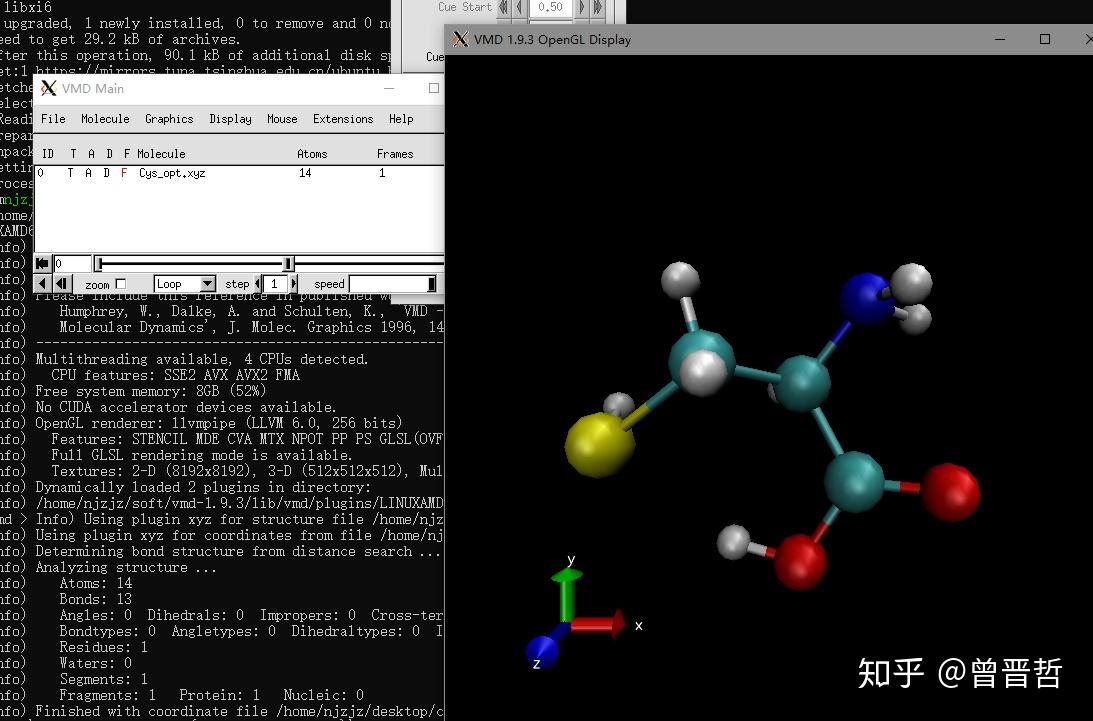Image resolution: width=1093 pixels, height=721 pixels.
Task: Click the step value increment arrow
Action: click(295, 283)
